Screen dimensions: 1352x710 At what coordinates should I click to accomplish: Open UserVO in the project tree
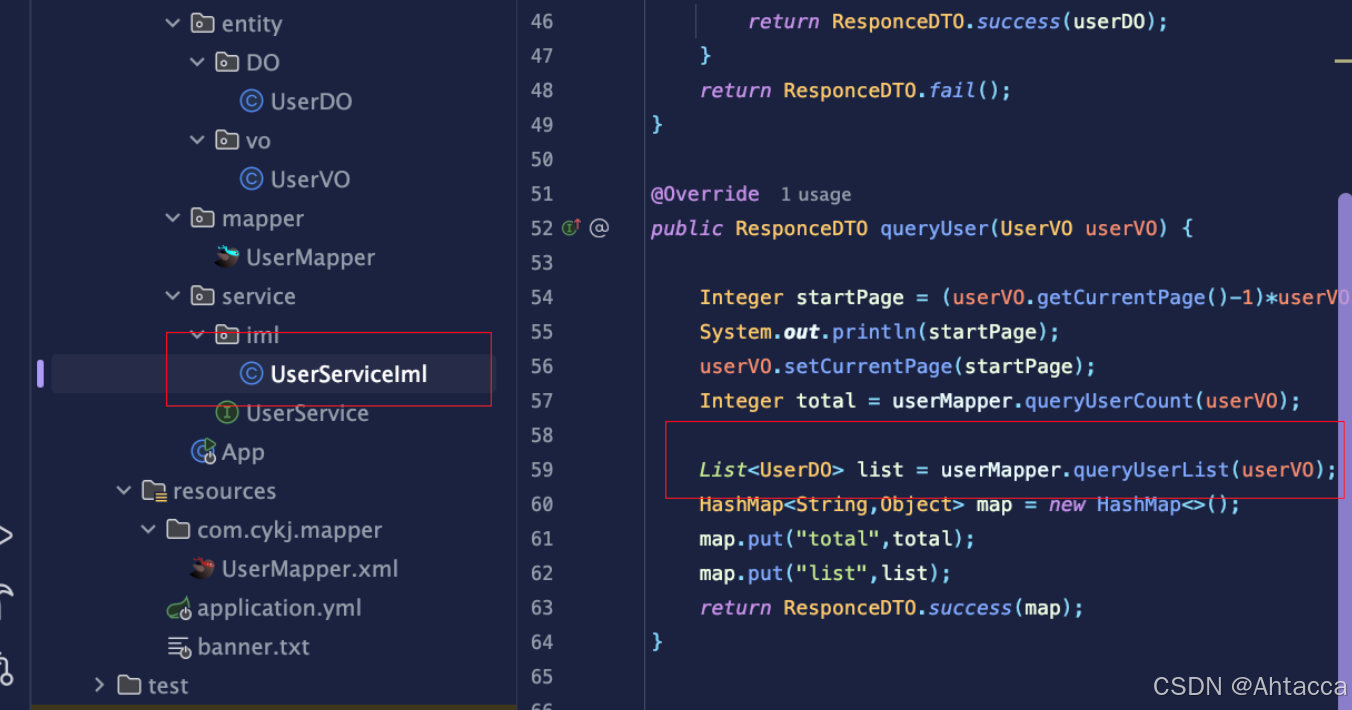click(x=310, y=179)
